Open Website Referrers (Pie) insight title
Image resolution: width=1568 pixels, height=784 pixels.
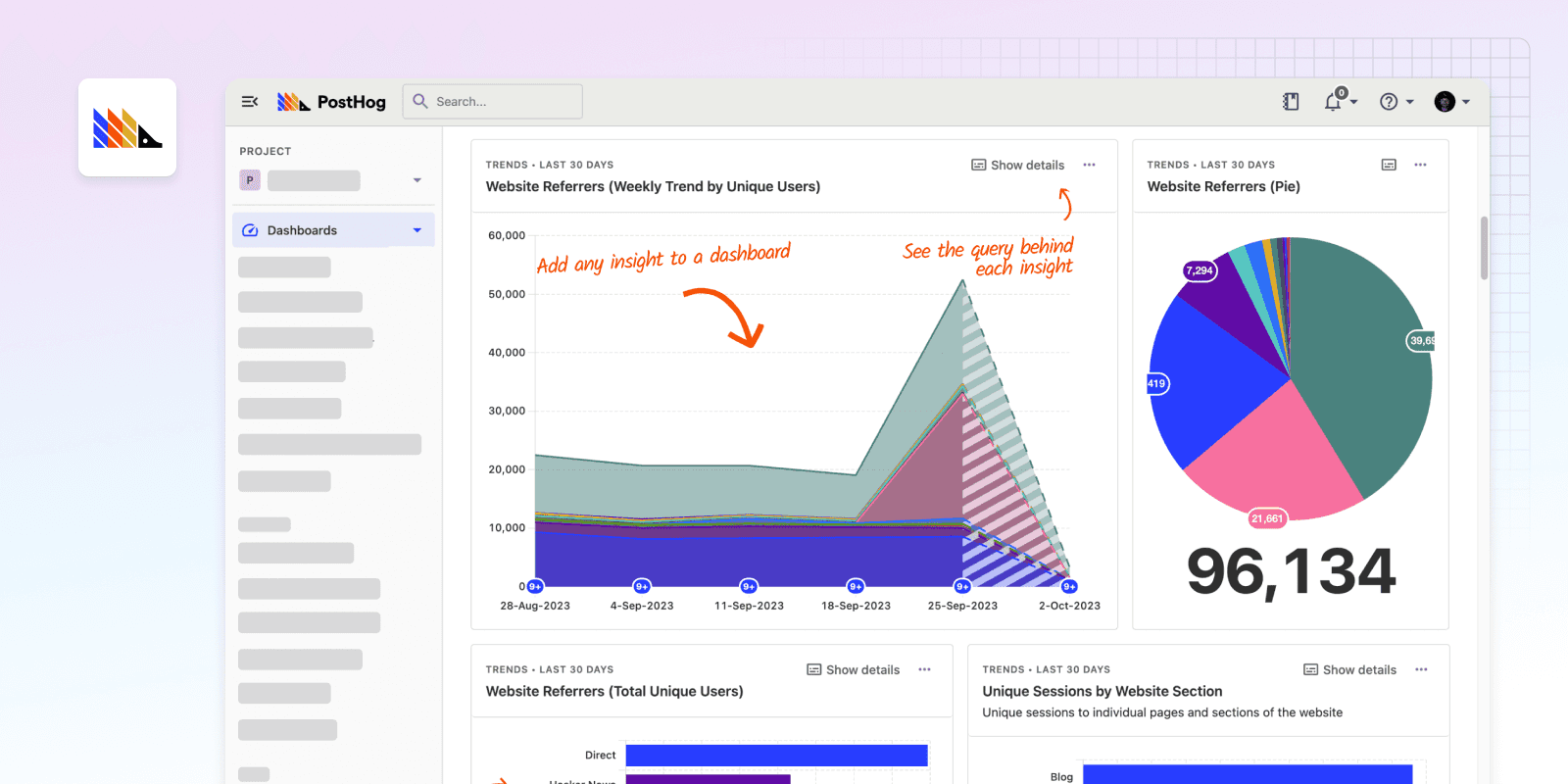click(1223, 186)
